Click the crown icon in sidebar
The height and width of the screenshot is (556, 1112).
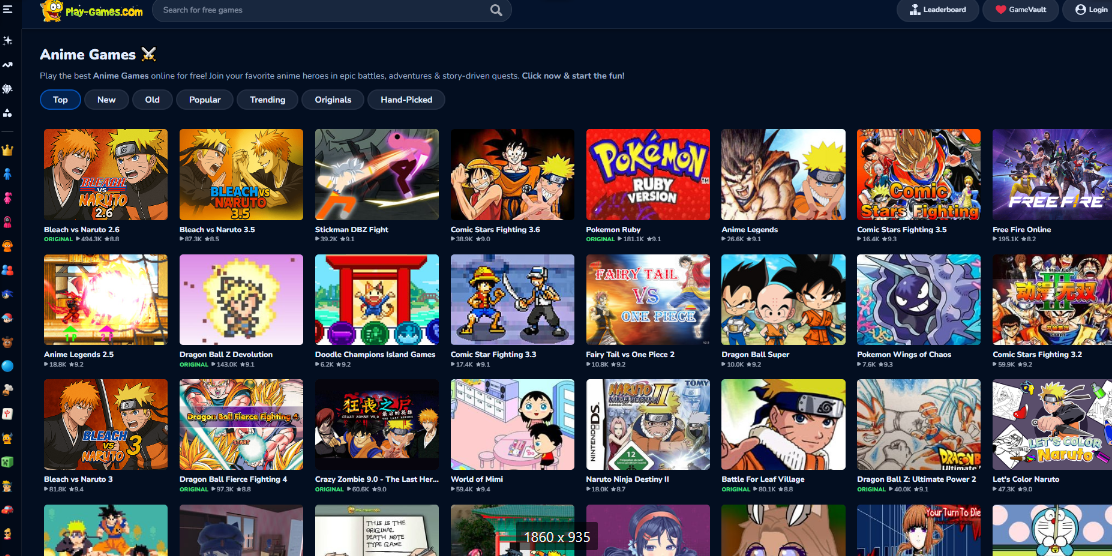[7, 150]
